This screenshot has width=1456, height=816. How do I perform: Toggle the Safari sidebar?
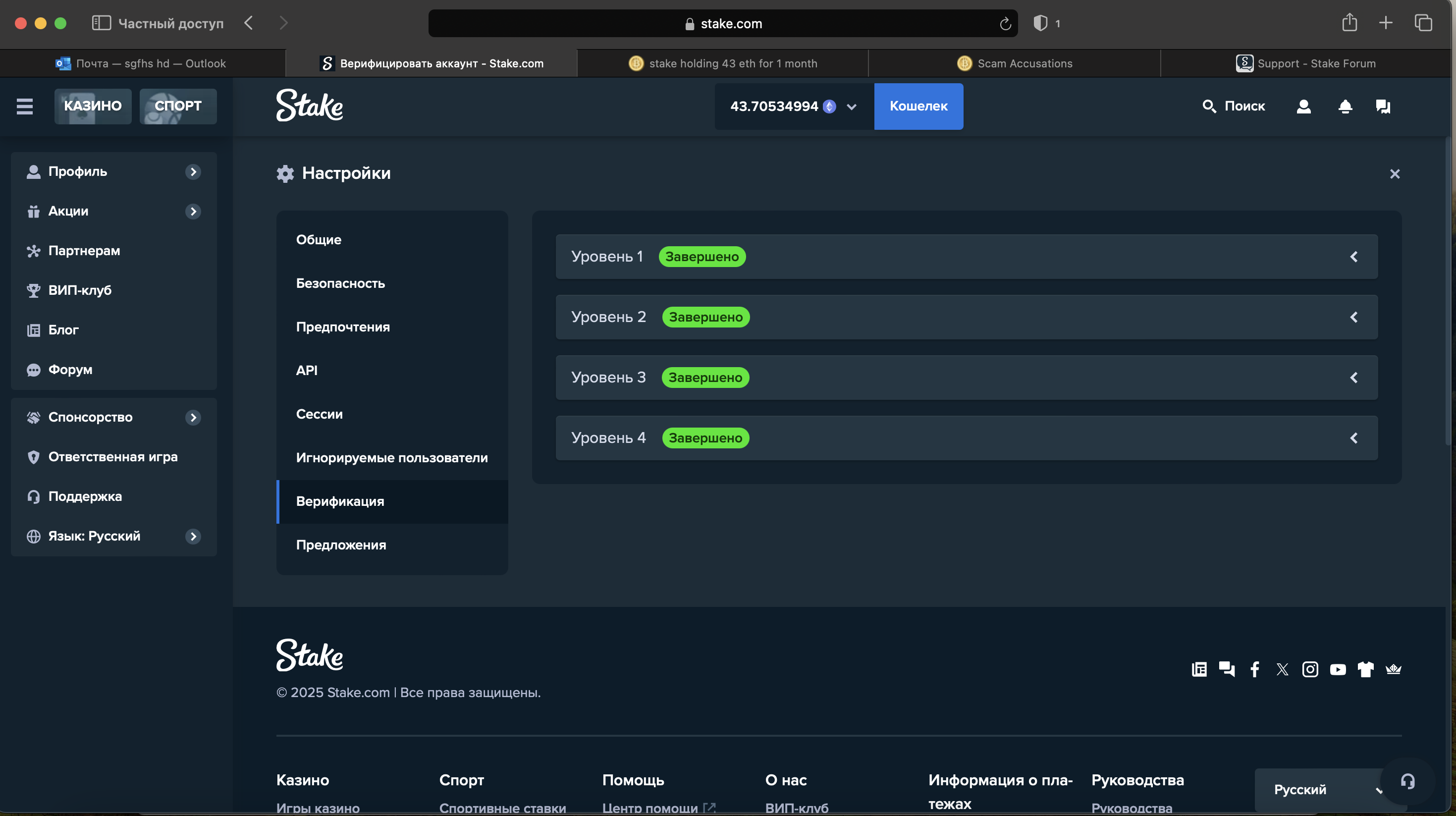coord(101,23)
